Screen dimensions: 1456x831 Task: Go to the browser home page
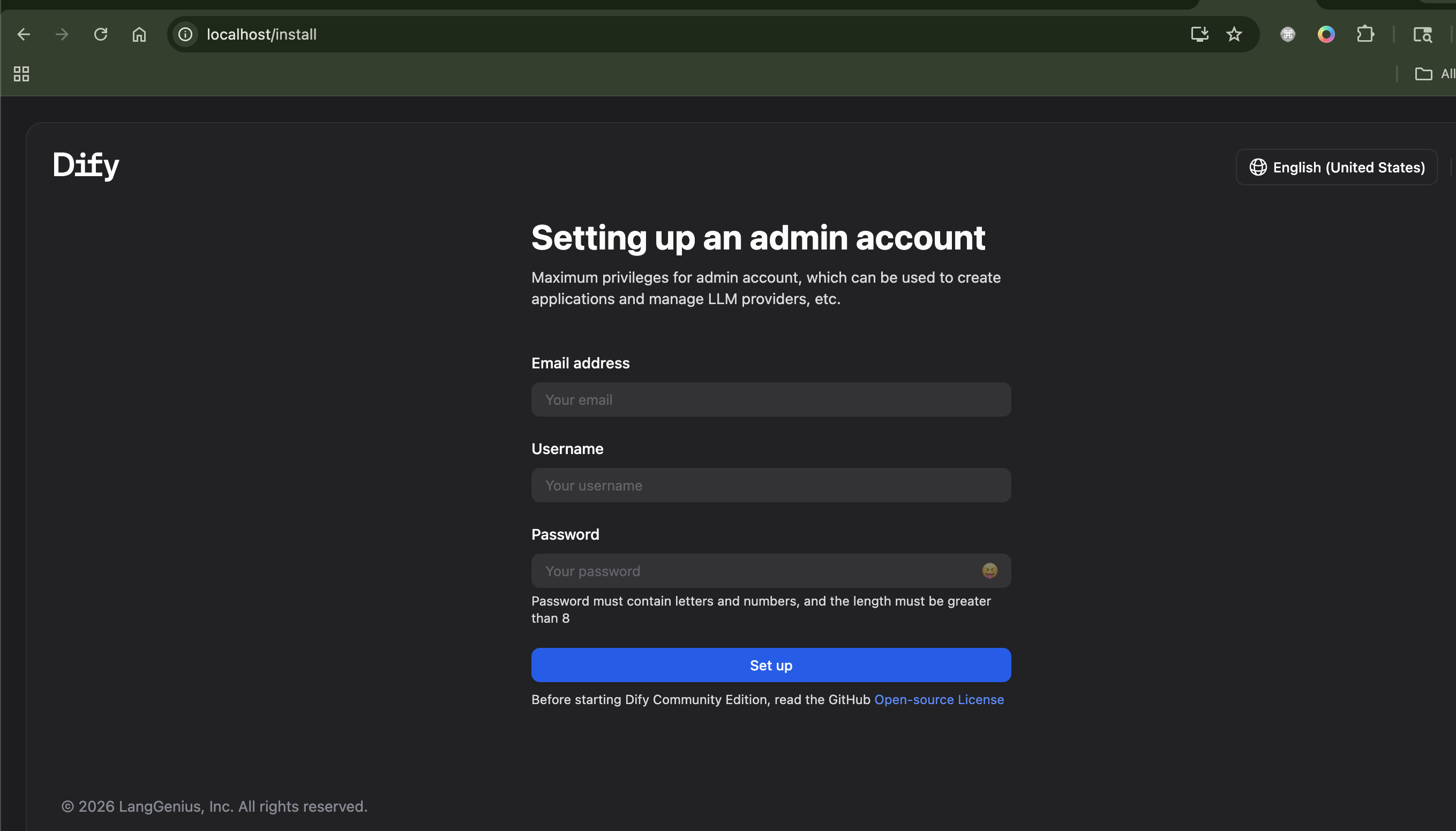pyautogui.click(x=139, y=34)
